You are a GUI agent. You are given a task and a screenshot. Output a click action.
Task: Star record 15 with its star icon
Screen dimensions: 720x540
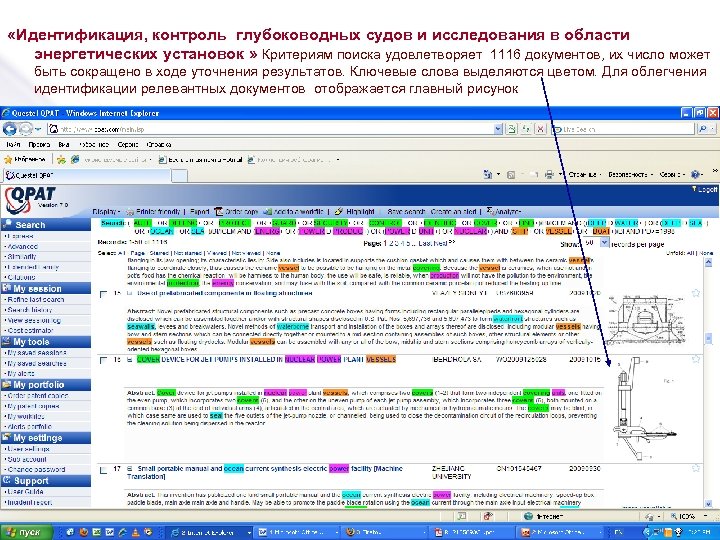696,293
